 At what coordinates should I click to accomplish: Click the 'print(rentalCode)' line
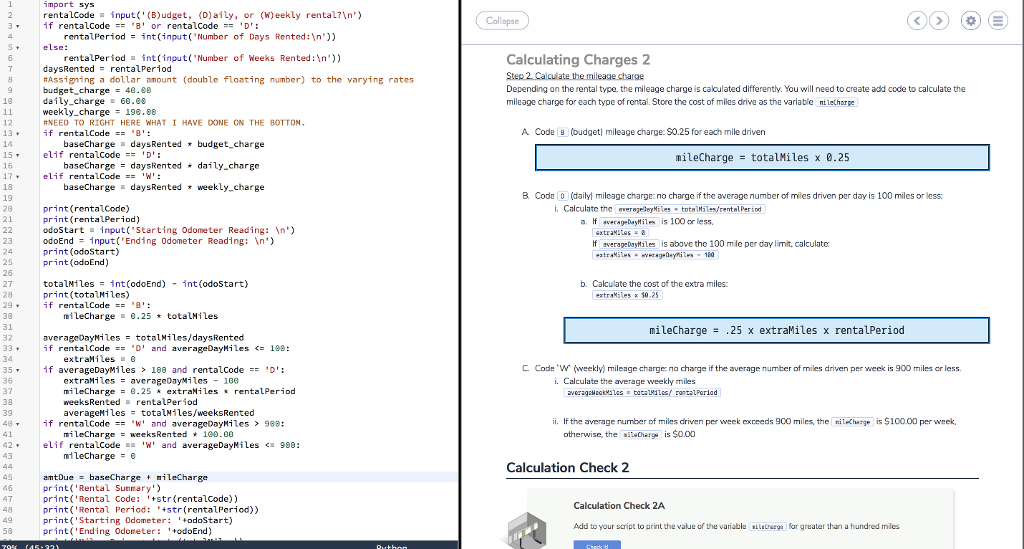click(x=86, y=209)
